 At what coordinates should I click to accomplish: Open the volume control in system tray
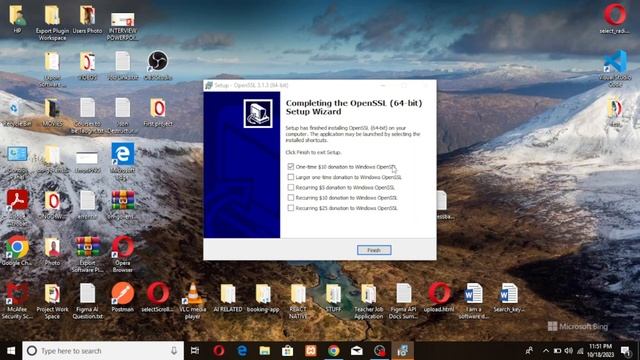pos(568,351)
